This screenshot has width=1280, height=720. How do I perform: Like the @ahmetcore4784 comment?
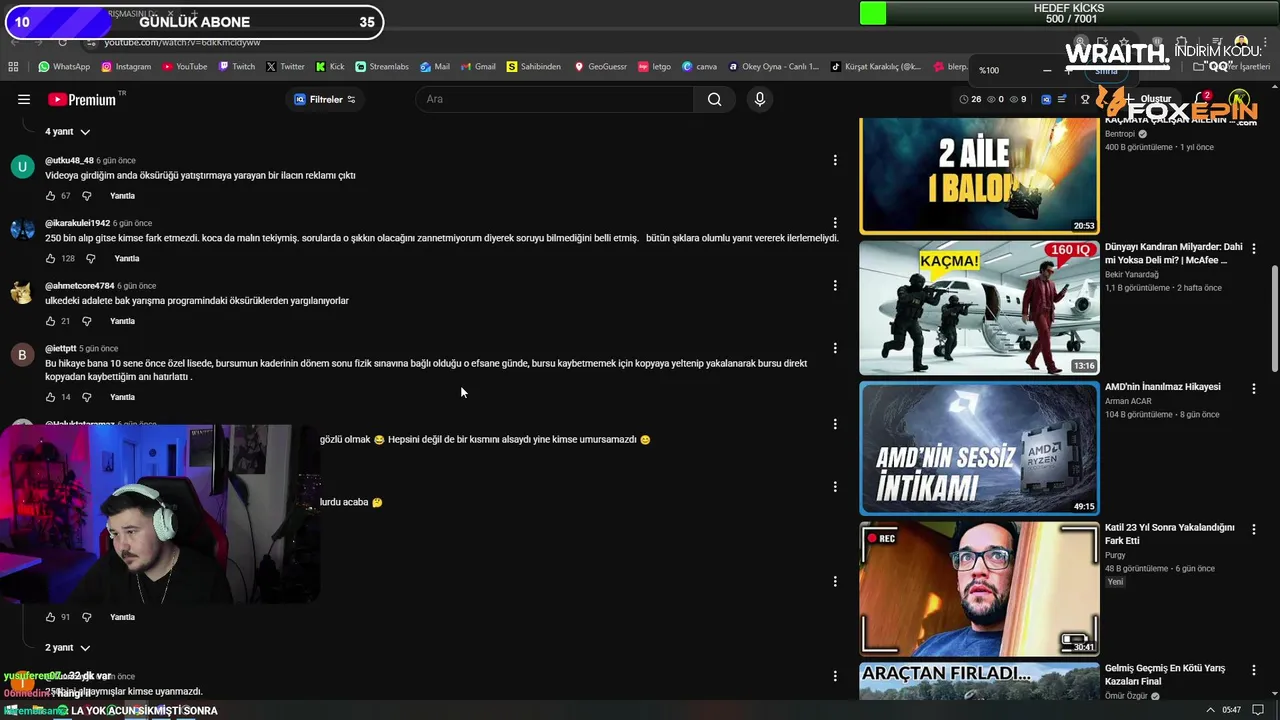(50, 321)
